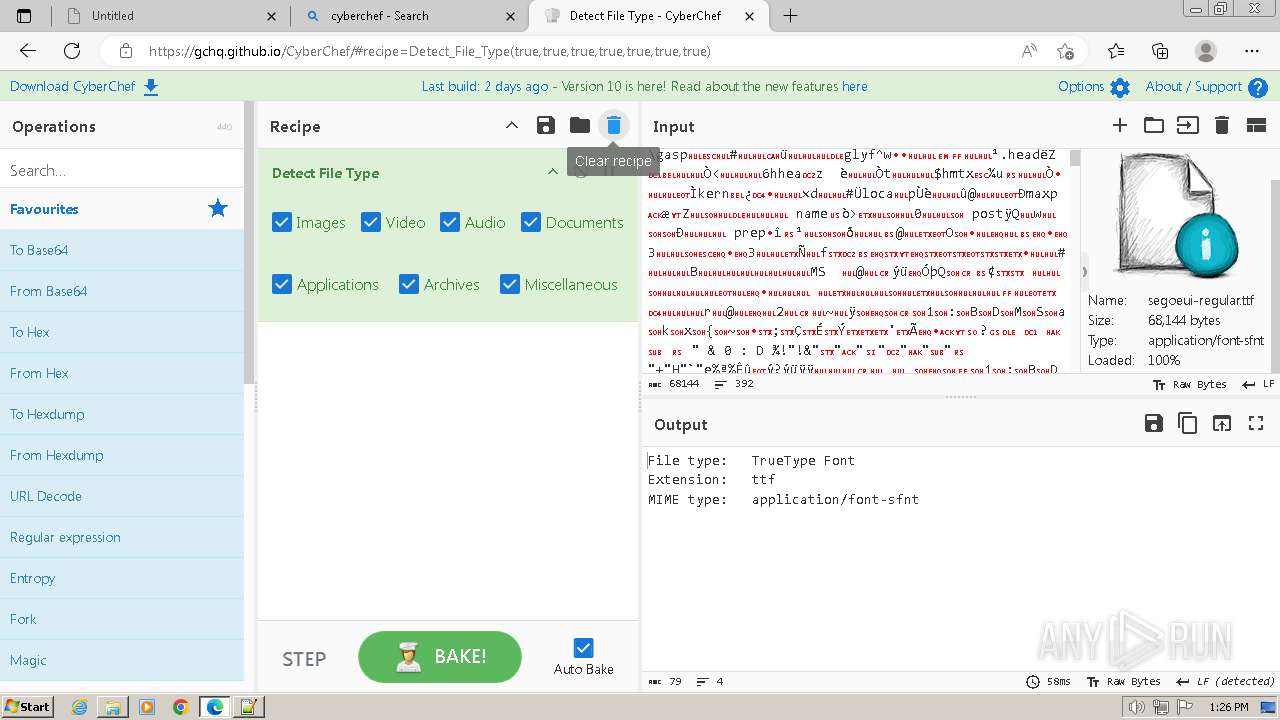Click the STEP button
Screen dimensions: 1280x720
coord(304,659)
